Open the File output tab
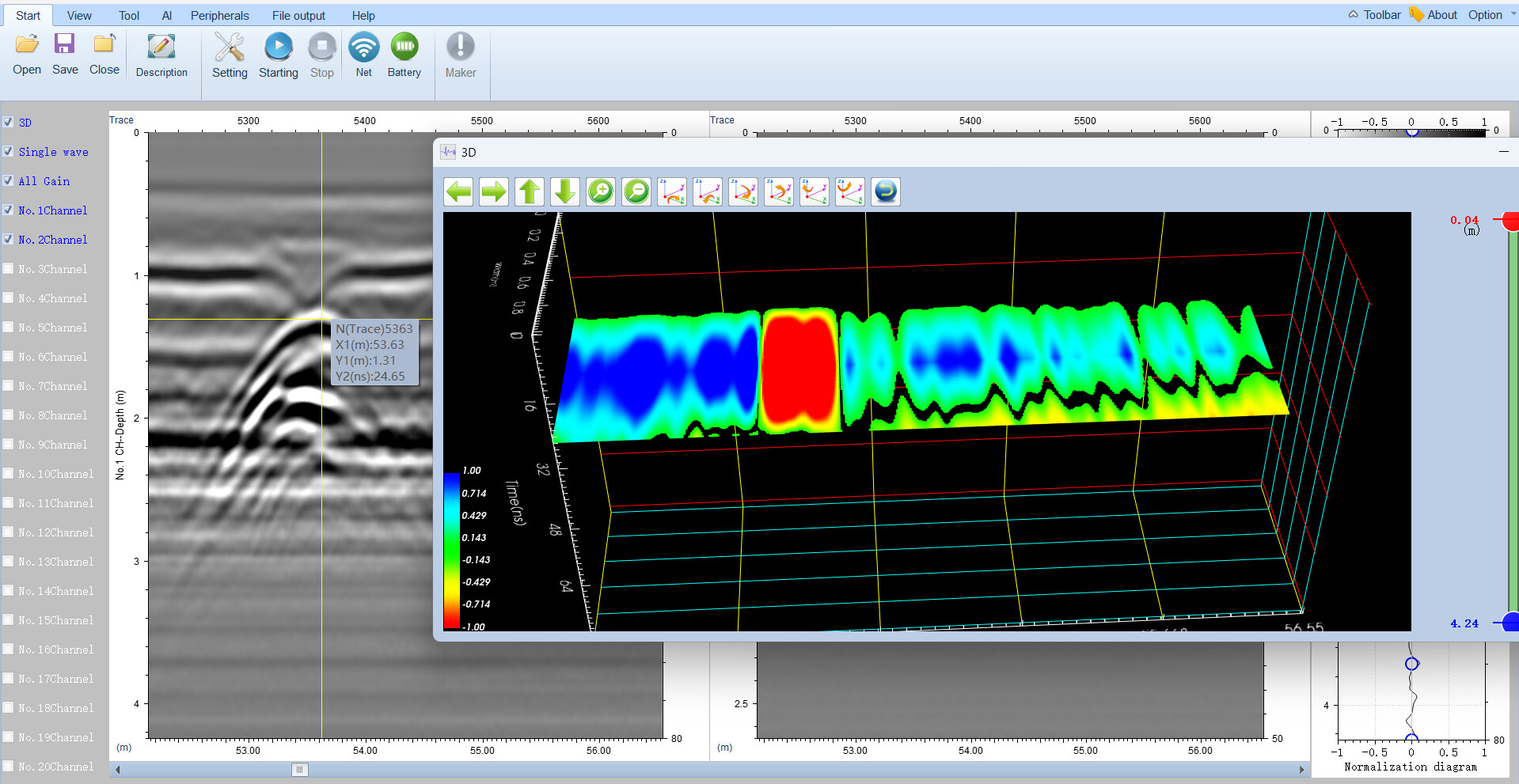1519x784 pixels. [298, 15]
